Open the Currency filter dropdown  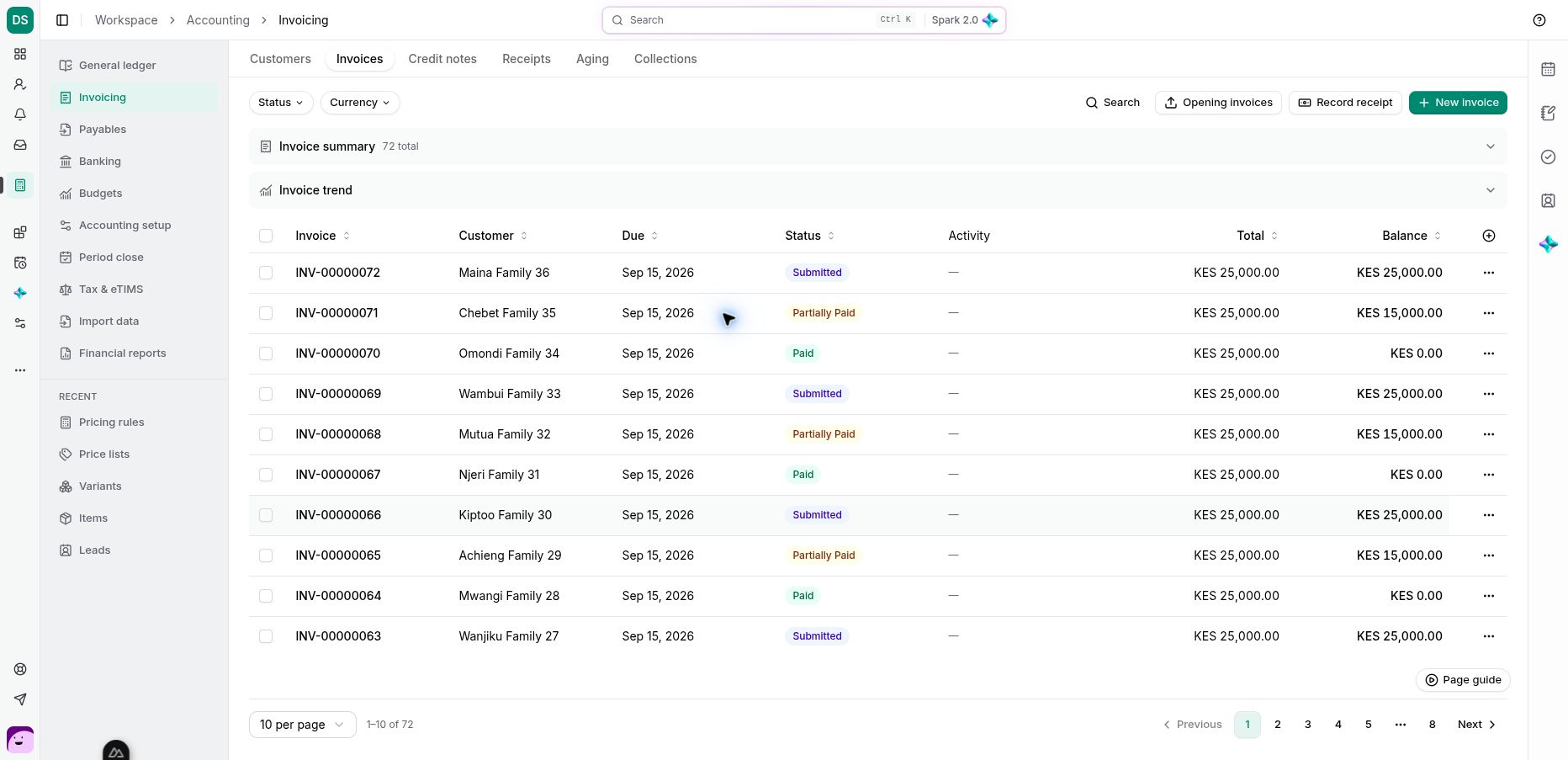[x=360, y=103]
